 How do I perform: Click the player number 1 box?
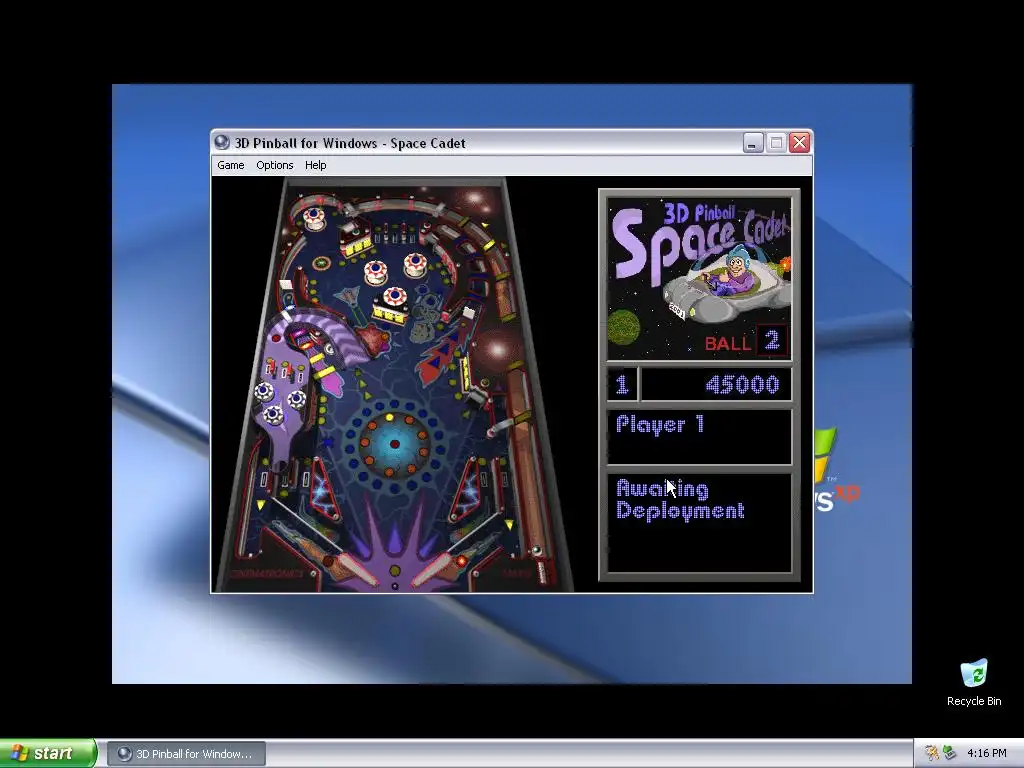point(622,385)
